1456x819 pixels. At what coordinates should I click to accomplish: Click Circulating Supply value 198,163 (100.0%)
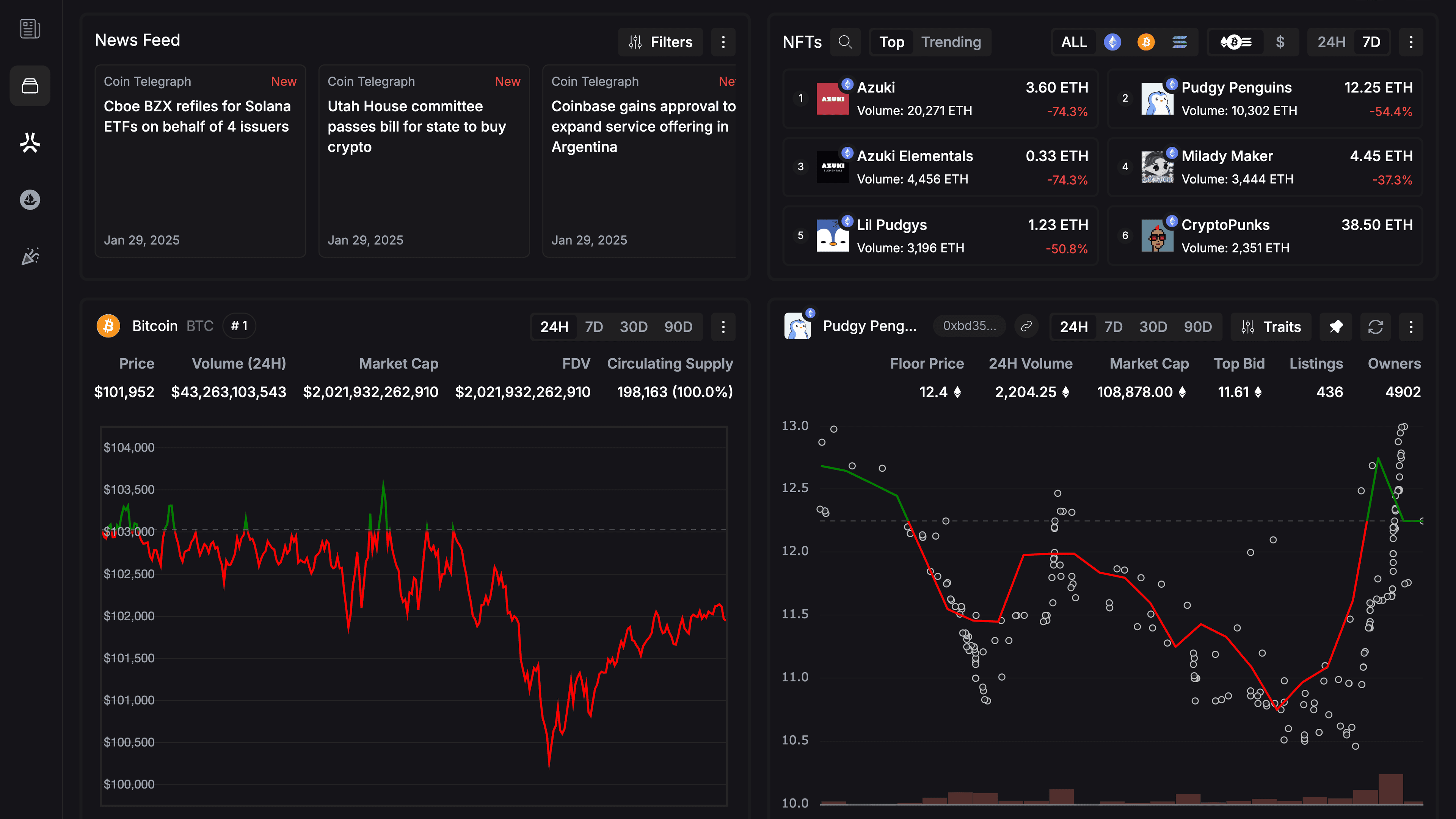click(x=675, y=392)
